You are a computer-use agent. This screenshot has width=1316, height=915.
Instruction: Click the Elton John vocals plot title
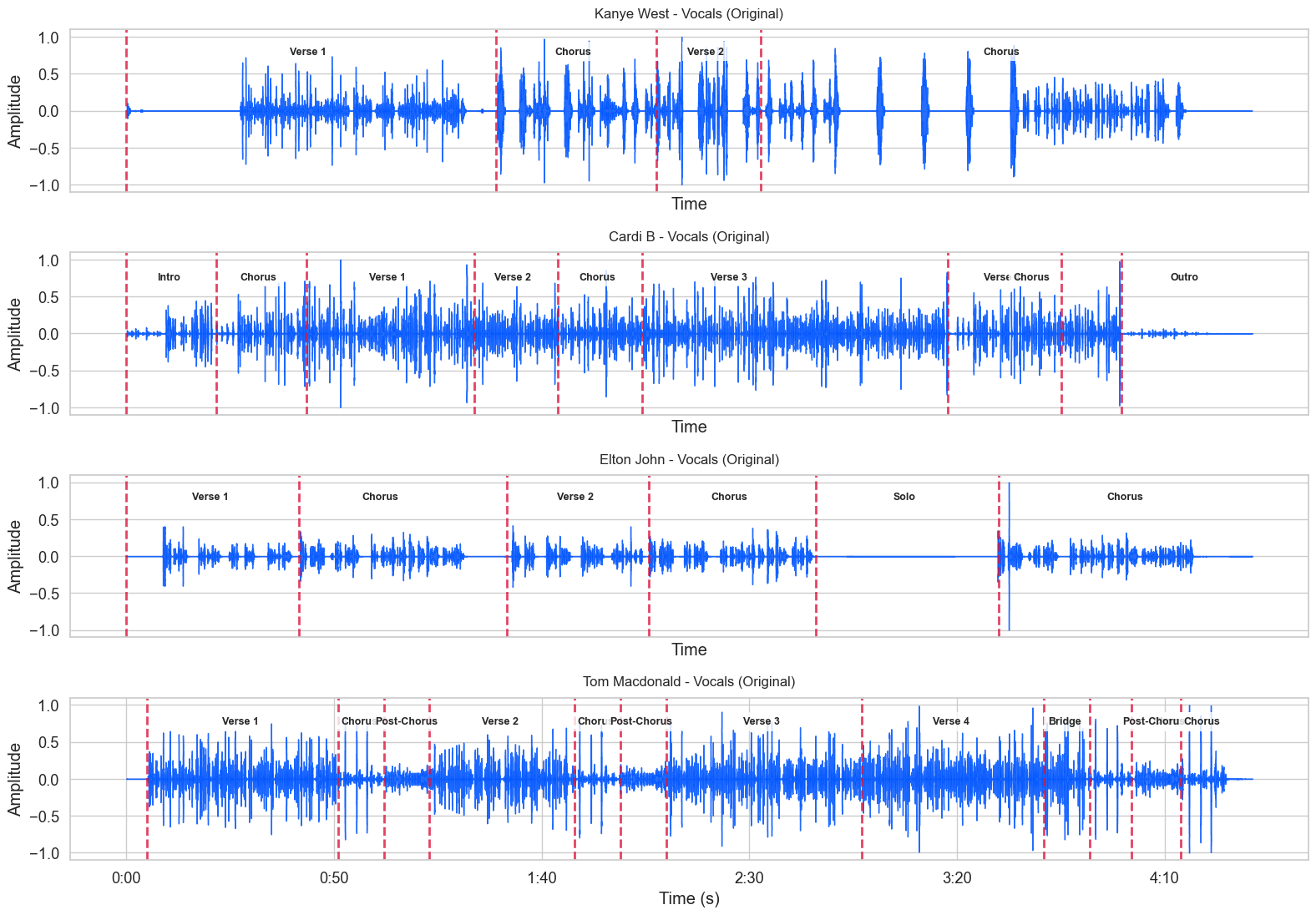click(x=688, y=460)
